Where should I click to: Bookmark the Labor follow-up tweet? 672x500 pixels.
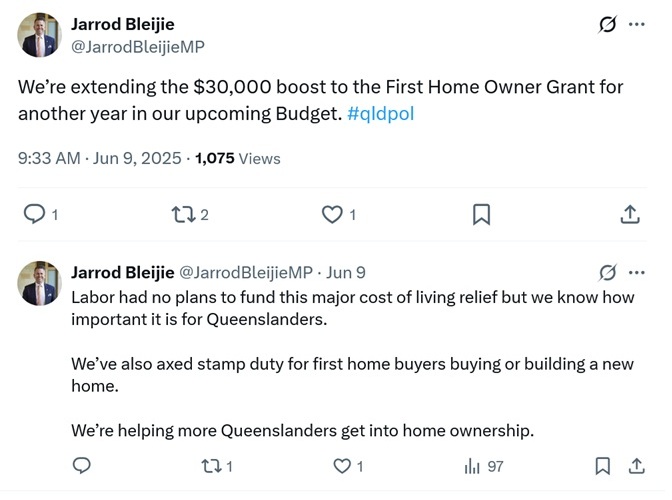pyautogui.click(x=603, y=466)
